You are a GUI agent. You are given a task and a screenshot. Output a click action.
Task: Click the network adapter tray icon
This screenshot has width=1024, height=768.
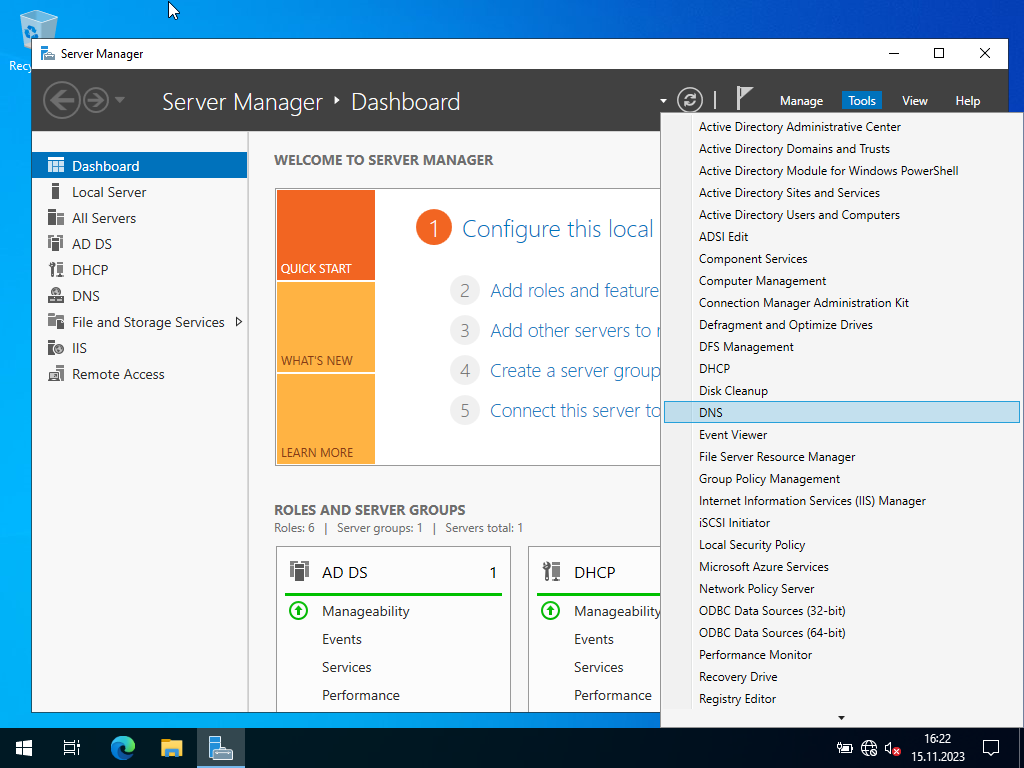click(x=844, y=748)
